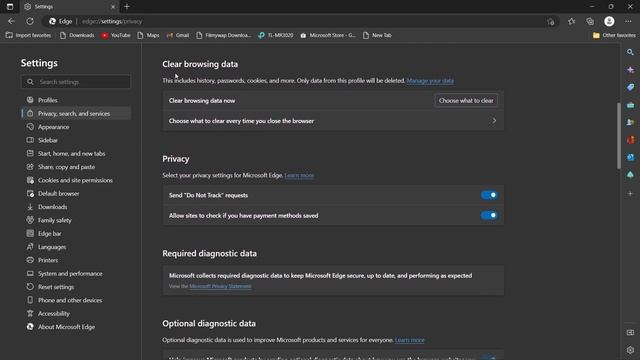This screenshot has width=640, height=360.
Task: Toggle Send Do Not Track requests switch
Action: (x=489, y=195)
